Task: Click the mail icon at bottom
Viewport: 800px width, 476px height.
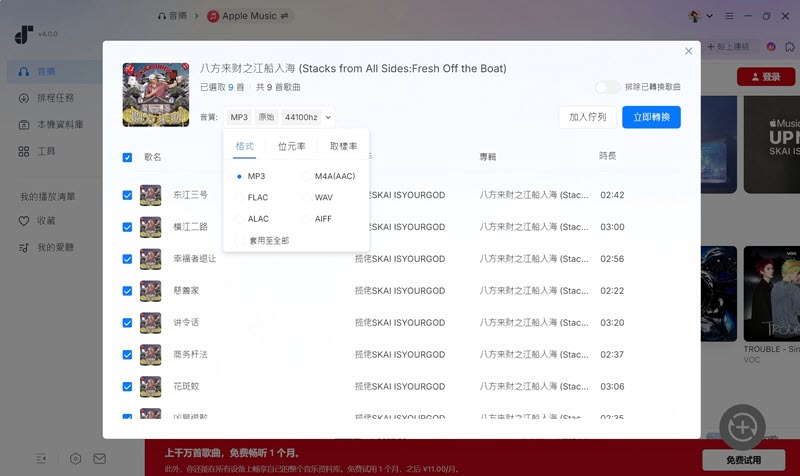Action: pos(99,459)
